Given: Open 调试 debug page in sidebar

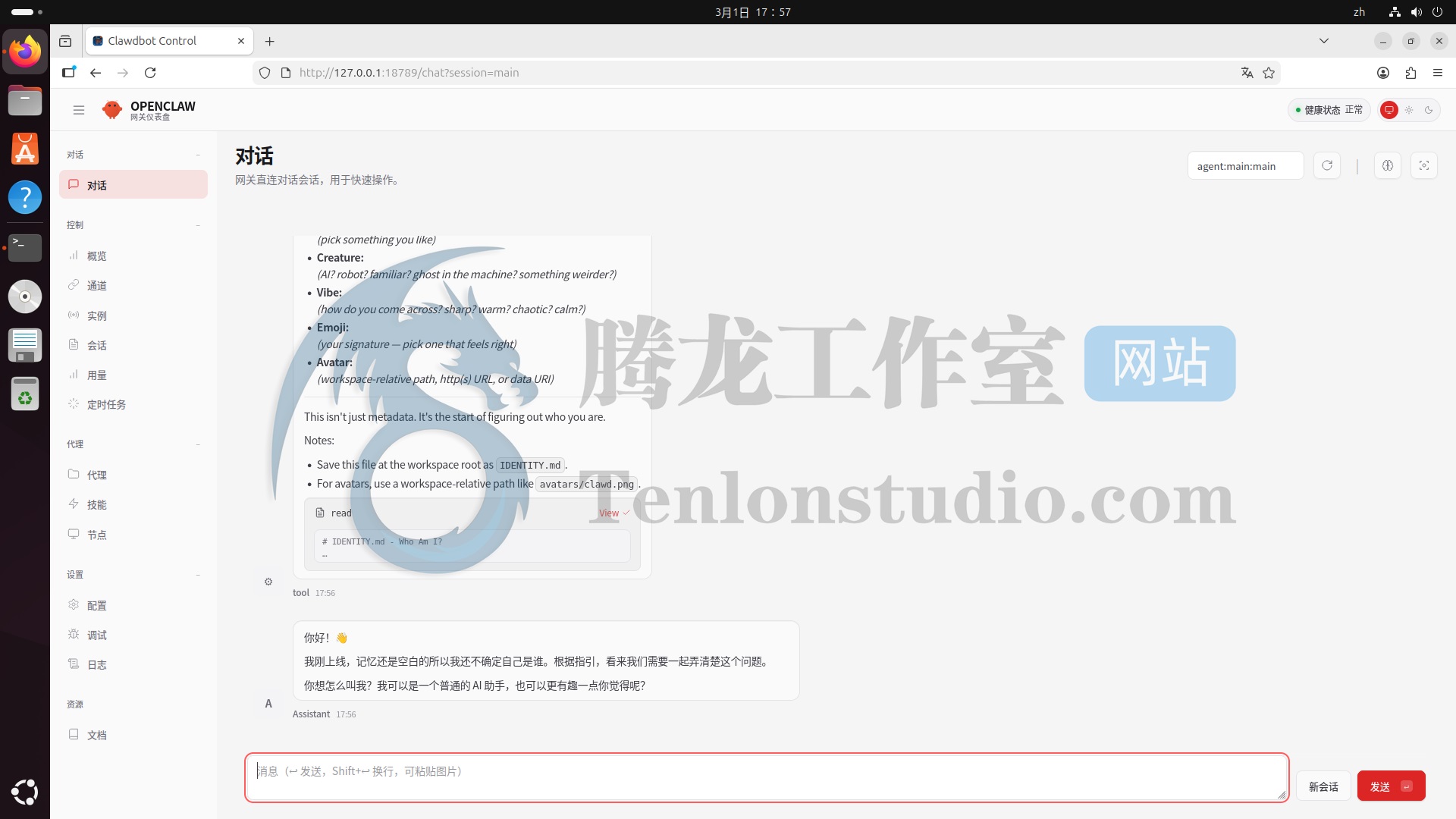Looking at the screenshot, I should coord(96,635).
